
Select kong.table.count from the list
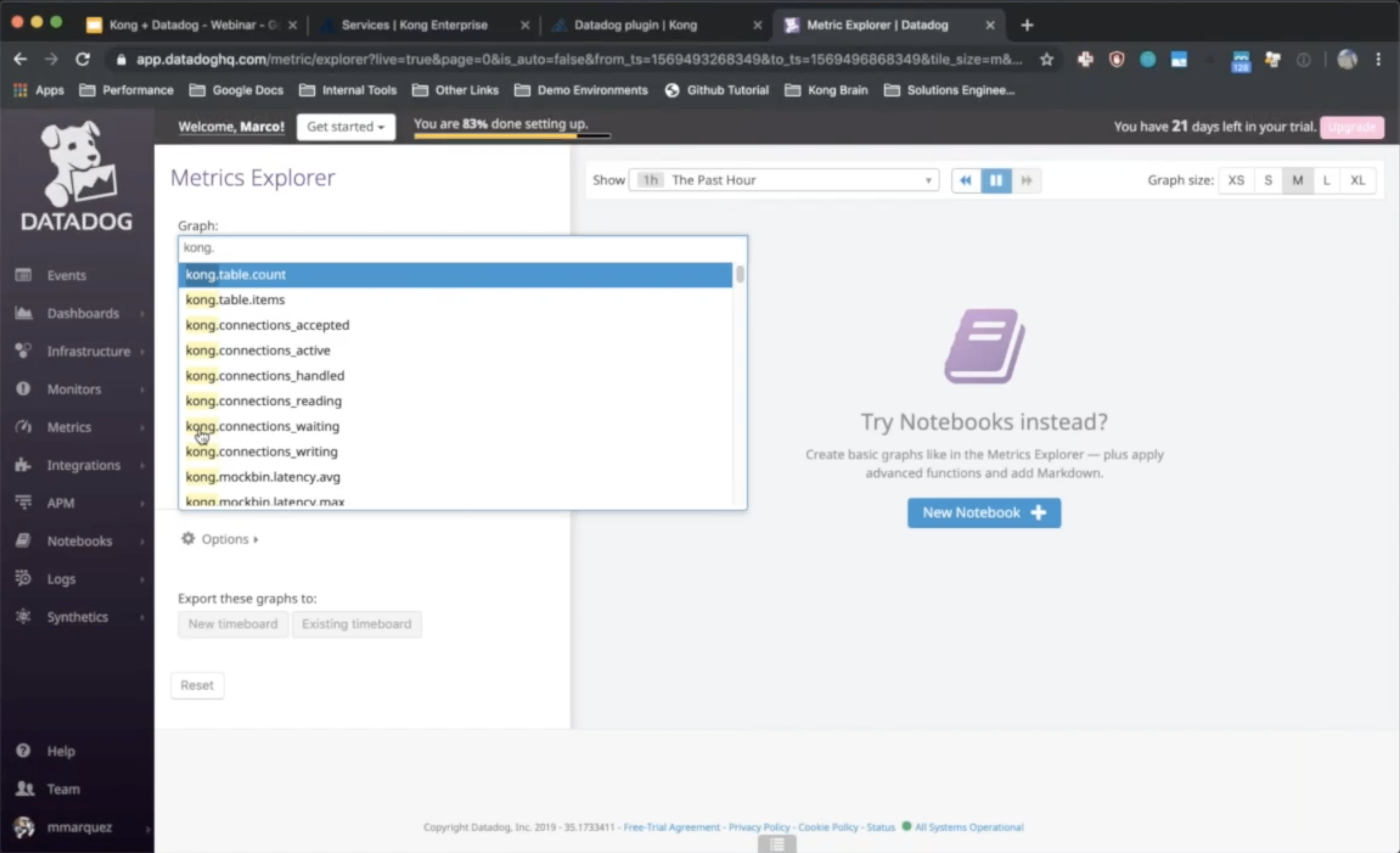pos(455,275)
